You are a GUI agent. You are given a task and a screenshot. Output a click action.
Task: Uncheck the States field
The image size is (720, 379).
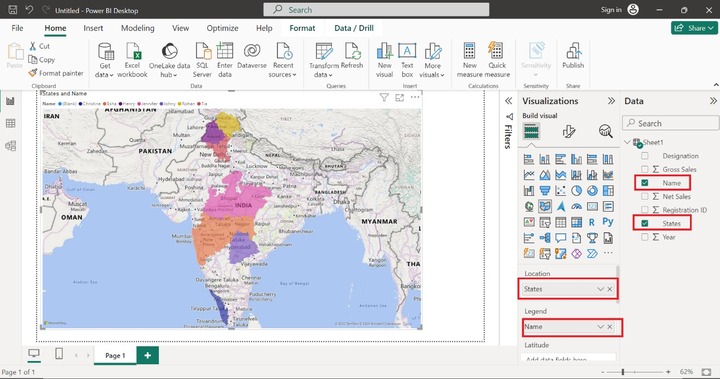pyautogui.click(x=645, y=223)
